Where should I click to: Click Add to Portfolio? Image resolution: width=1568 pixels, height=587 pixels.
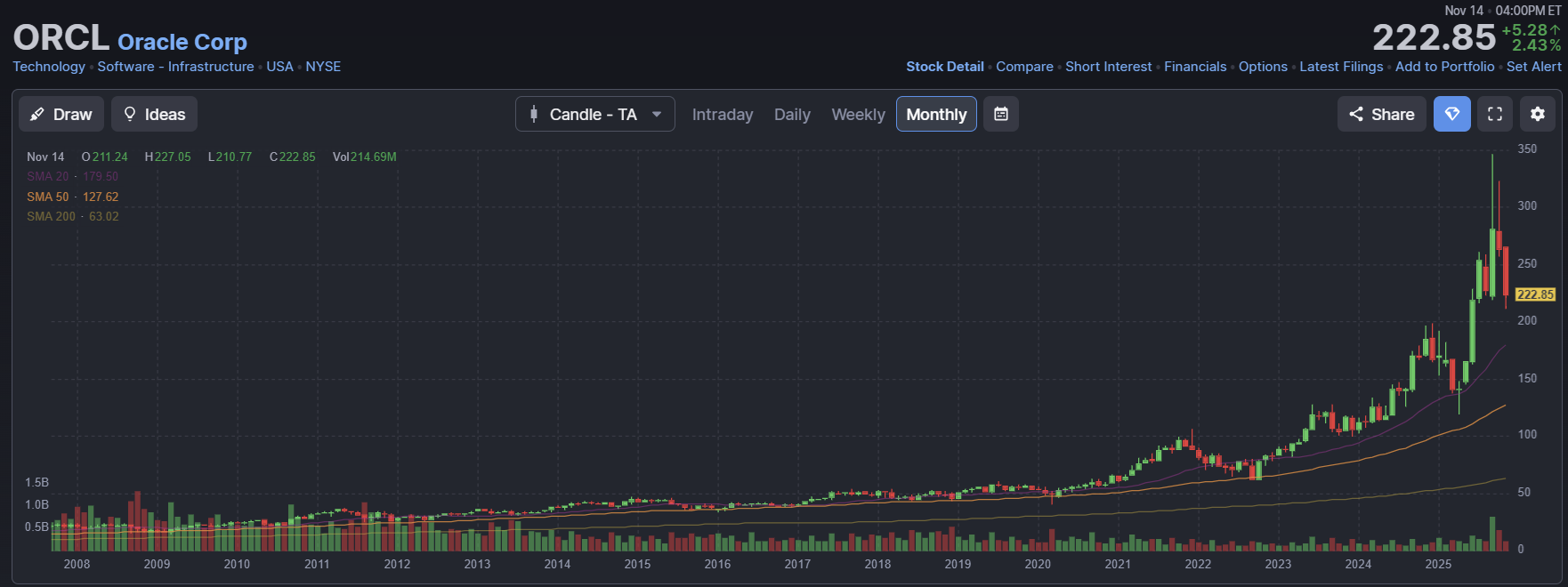pyautogui.click(x=1444, y=67)
